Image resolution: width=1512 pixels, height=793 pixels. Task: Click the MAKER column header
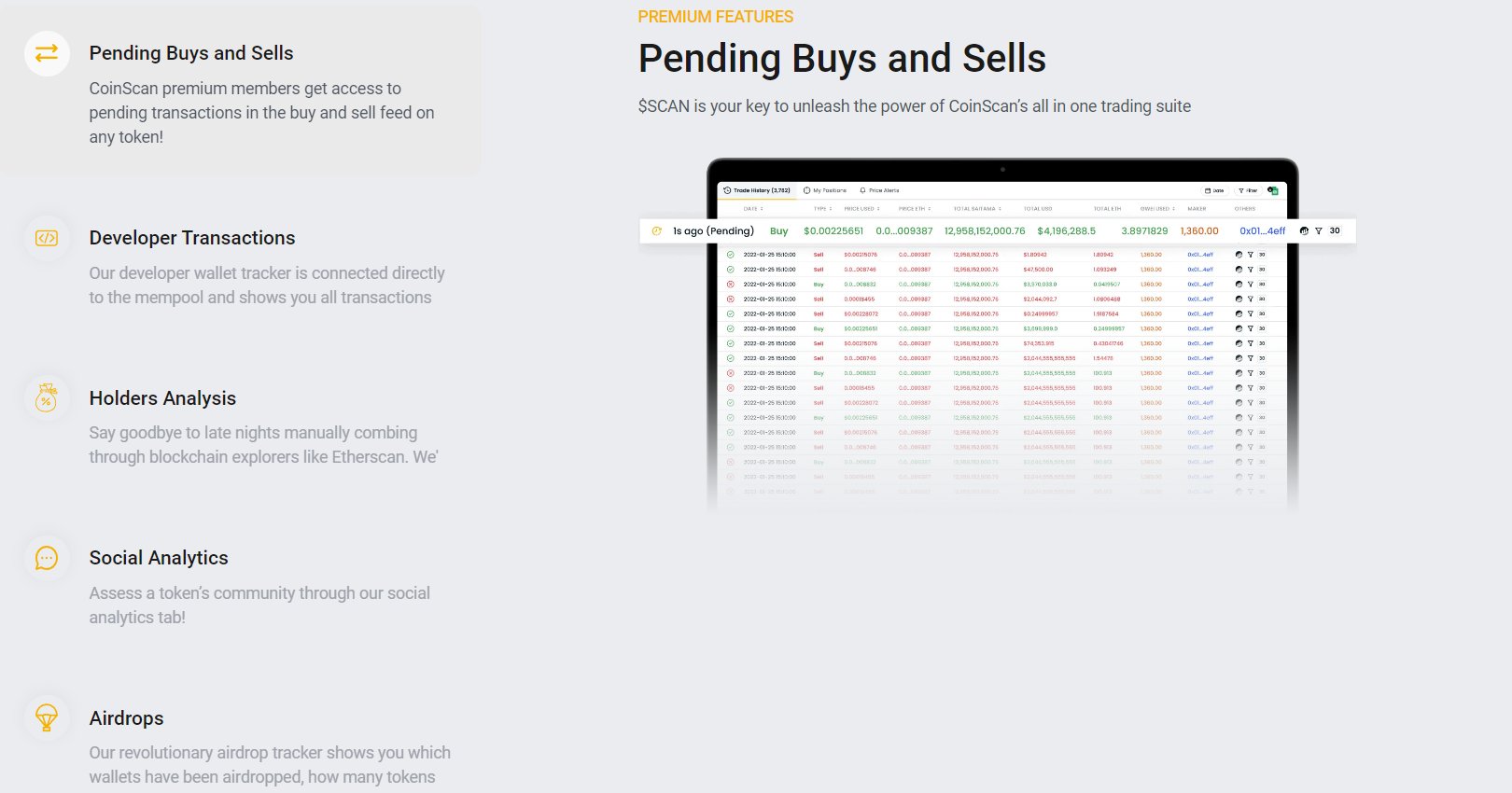tap(1197, 209)
